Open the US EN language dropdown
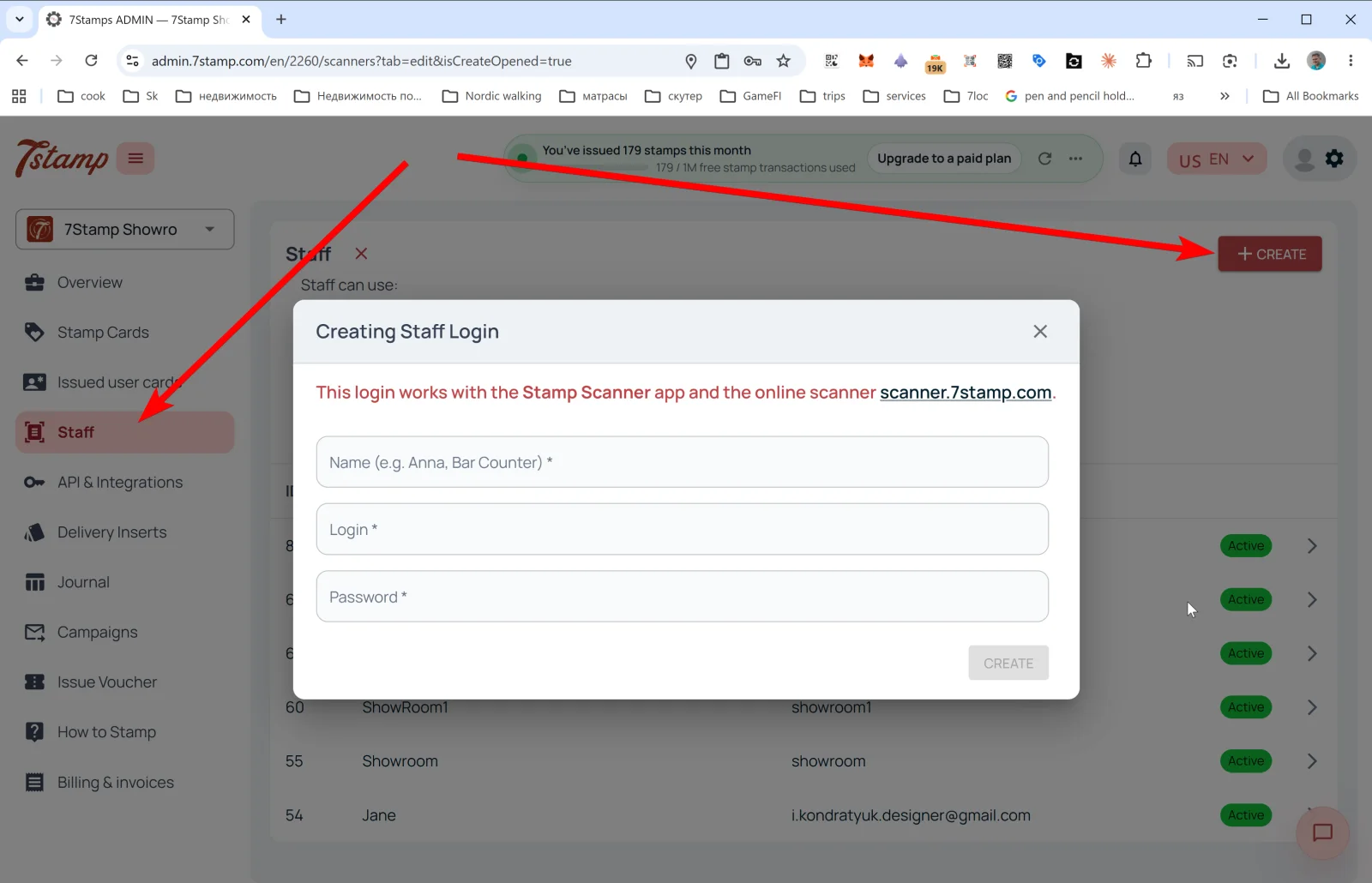 (1216, 159)
